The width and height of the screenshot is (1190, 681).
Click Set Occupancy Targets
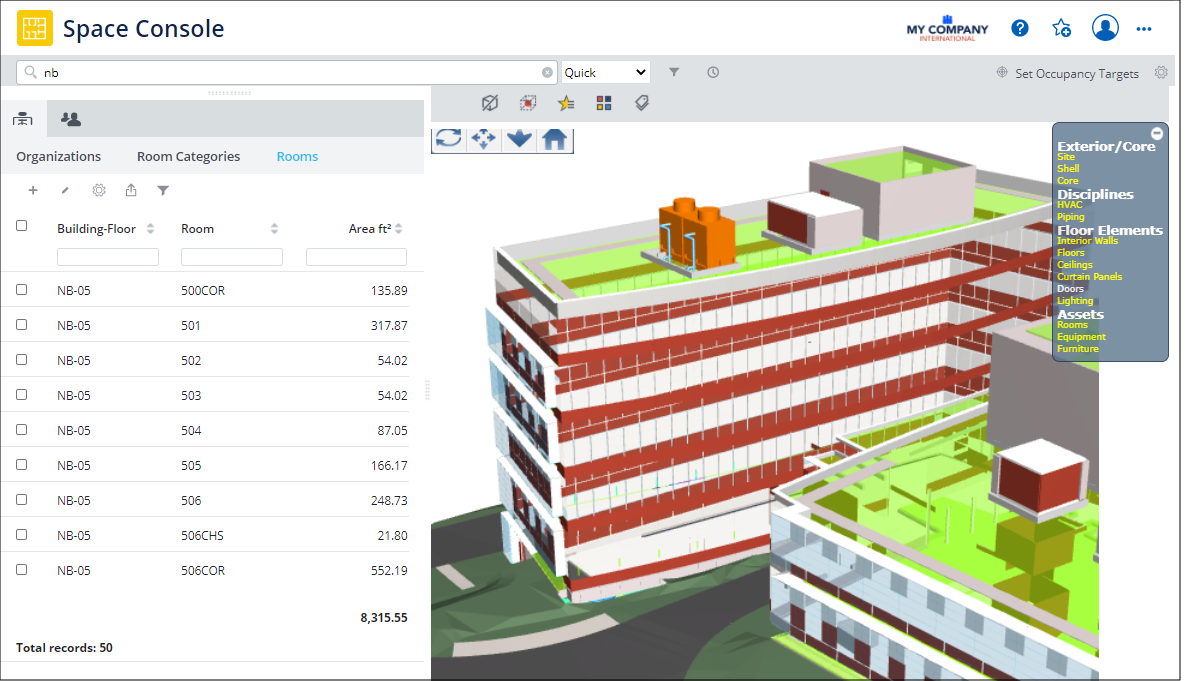click(1076, 73)
